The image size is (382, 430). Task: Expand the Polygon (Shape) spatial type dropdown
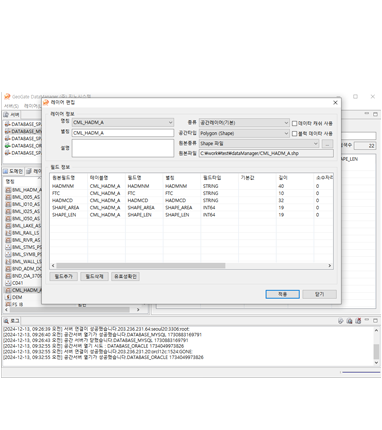244,133
